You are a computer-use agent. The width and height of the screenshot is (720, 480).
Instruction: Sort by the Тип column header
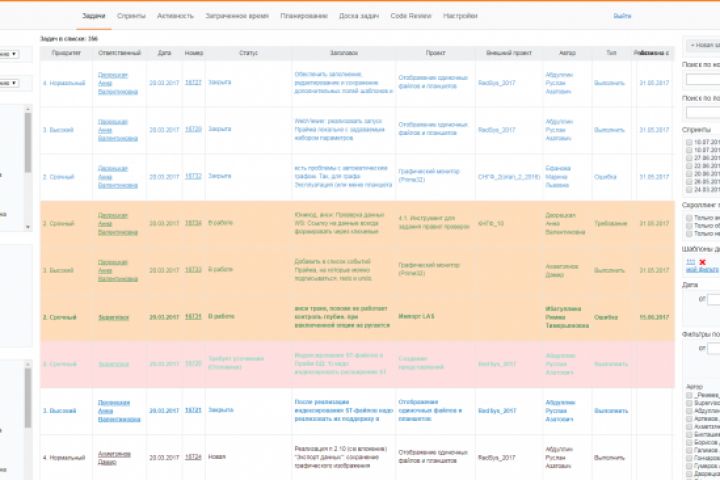tap(611, 53)
